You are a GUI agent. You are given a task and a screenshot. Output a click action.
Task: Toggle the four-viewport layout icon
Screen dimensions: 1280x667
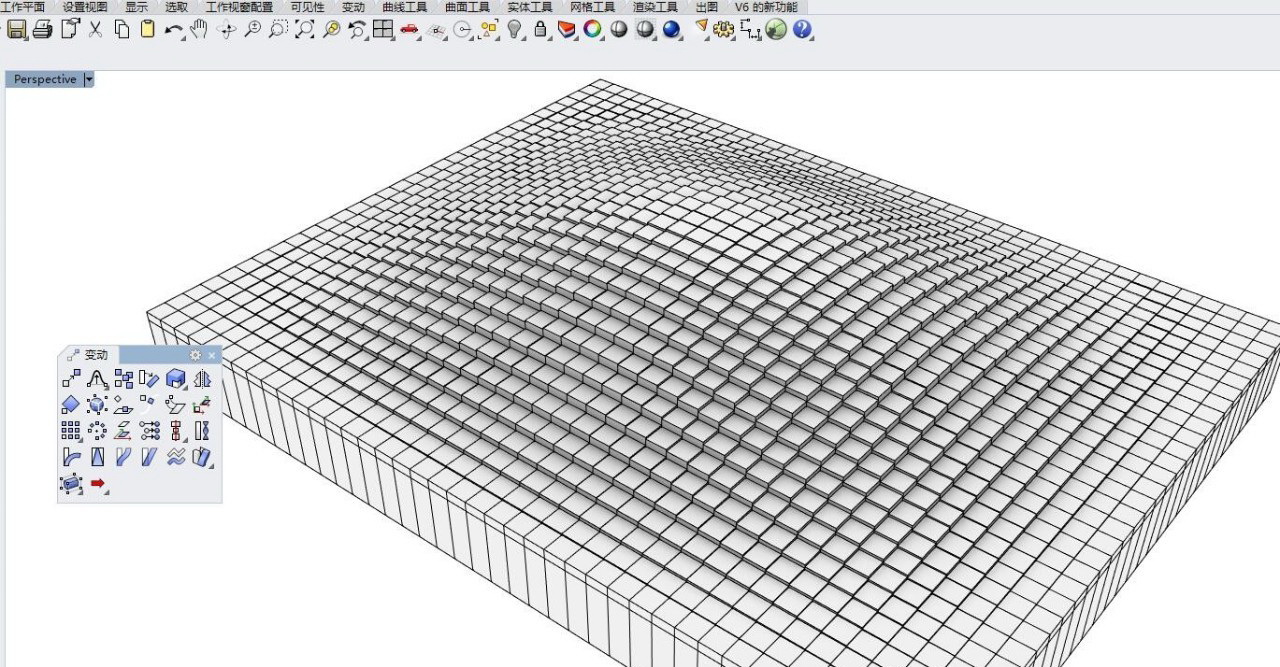[382, 30]
